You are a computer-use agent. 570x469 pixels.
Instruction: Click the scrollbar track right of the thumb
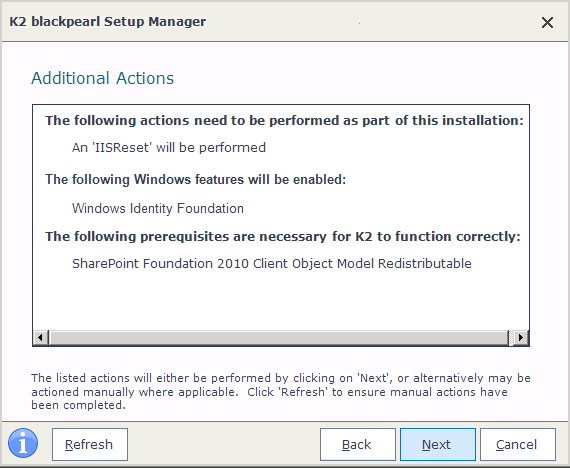[x=511, y=337]
